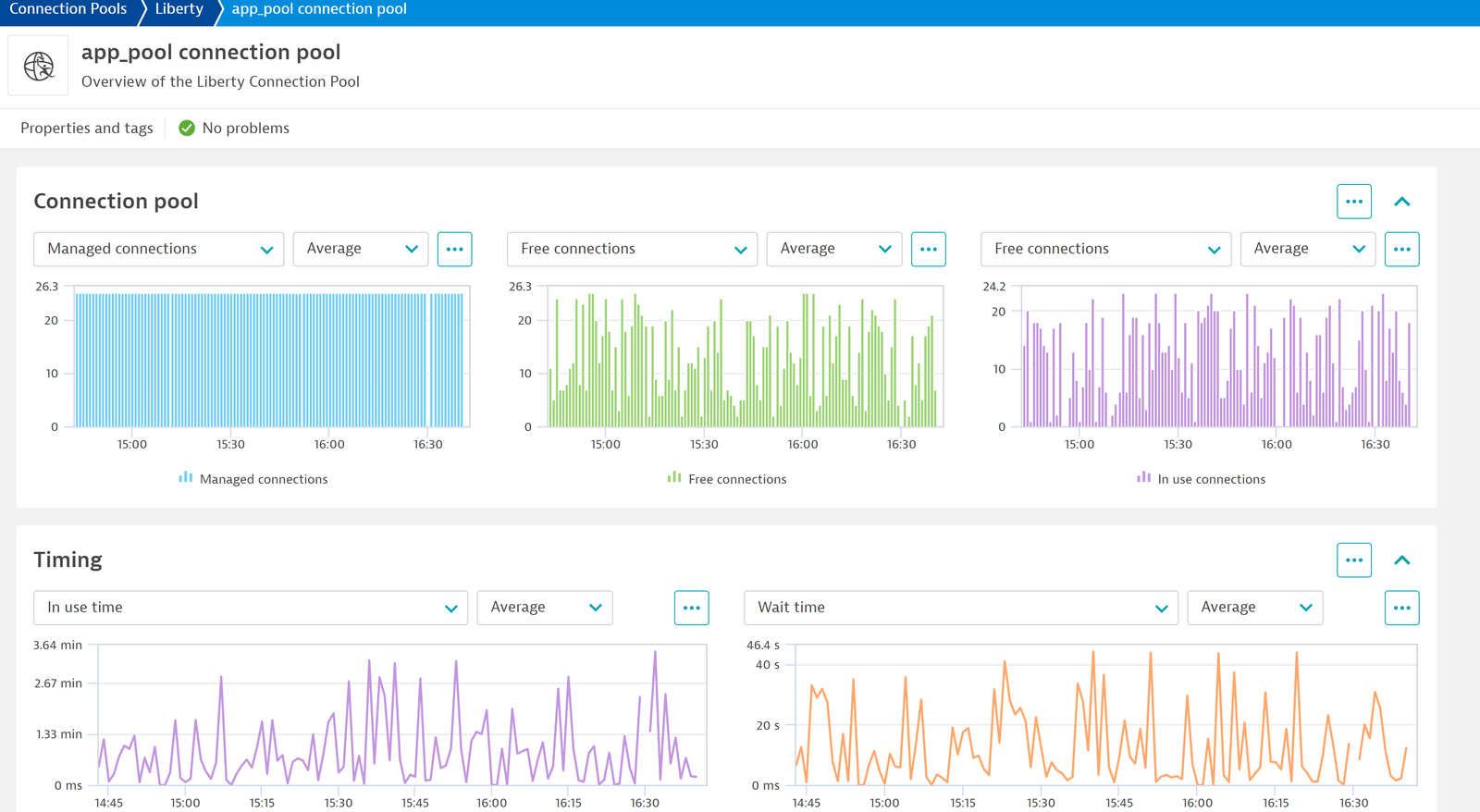Click the green No problems checkmark icon
Image resolution: width=1480 pixels, height=812 pixels.
pos(187,129)
